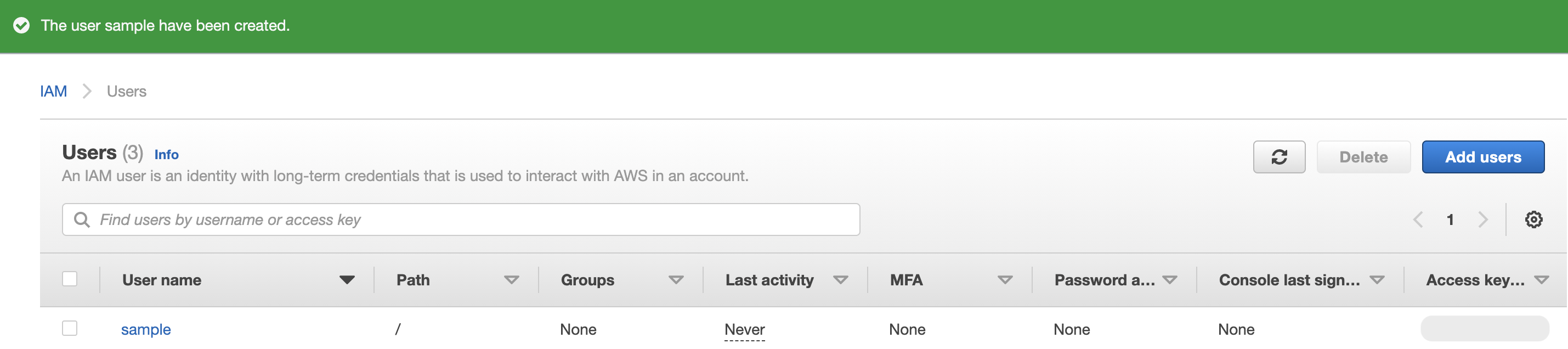This screenshot has height=349, width=1568.
Task: Sort by MFA column arrow
Action: point(1005,280)
